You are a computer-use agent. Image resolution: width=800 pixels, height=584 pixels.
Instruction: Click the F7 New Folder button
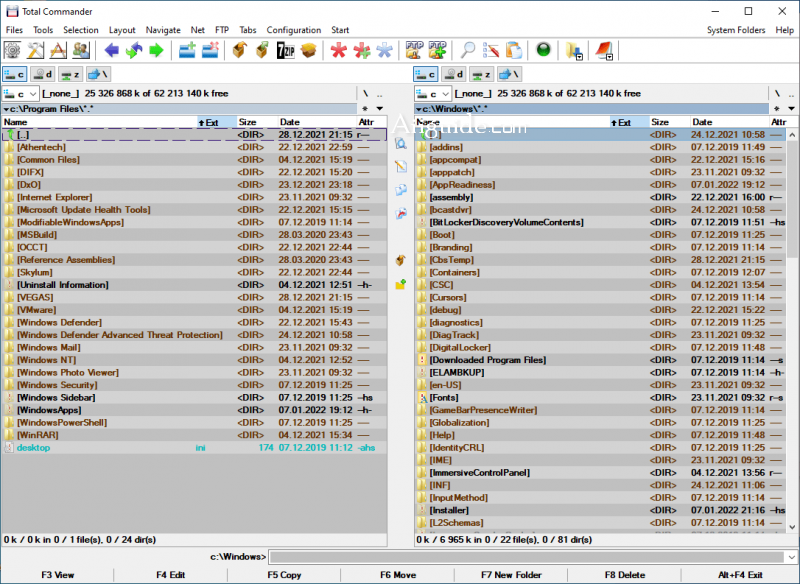(x=511, y=575)
